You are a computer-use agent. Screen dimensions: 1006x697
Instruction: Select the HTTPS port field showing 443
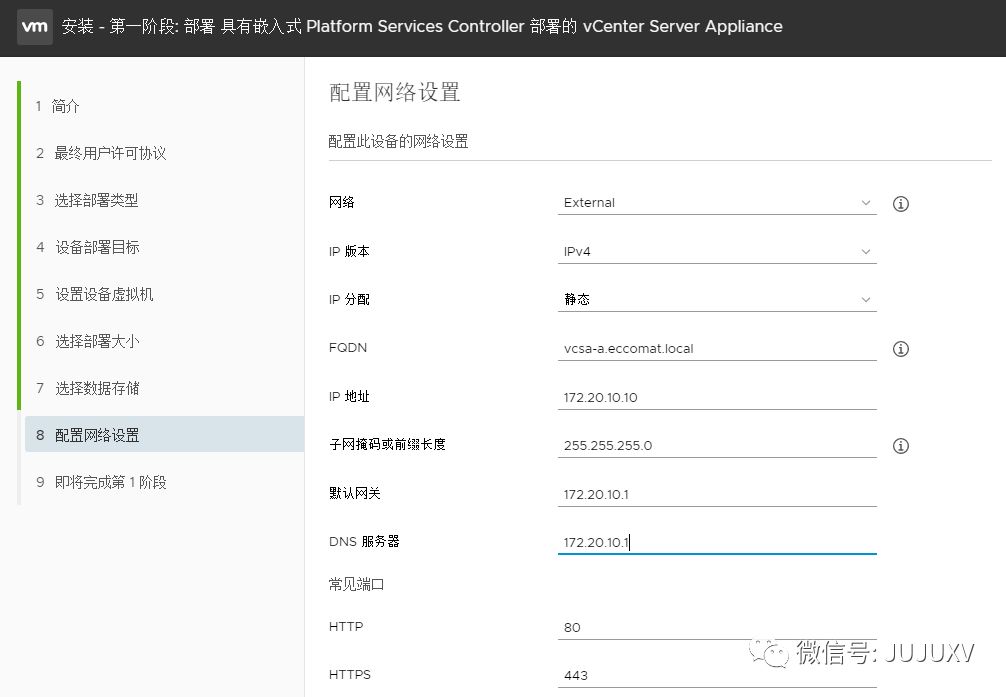(x=717, y=675)
